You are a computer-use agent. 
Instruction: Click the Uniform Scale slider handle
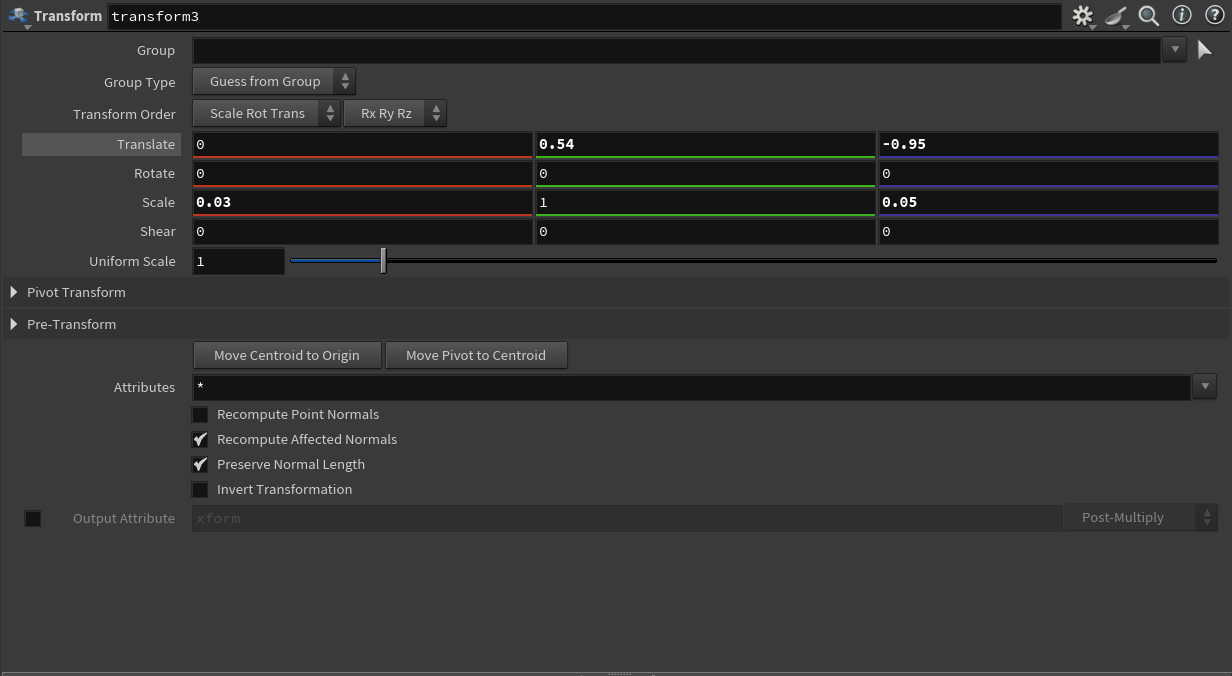pos(383,261)
